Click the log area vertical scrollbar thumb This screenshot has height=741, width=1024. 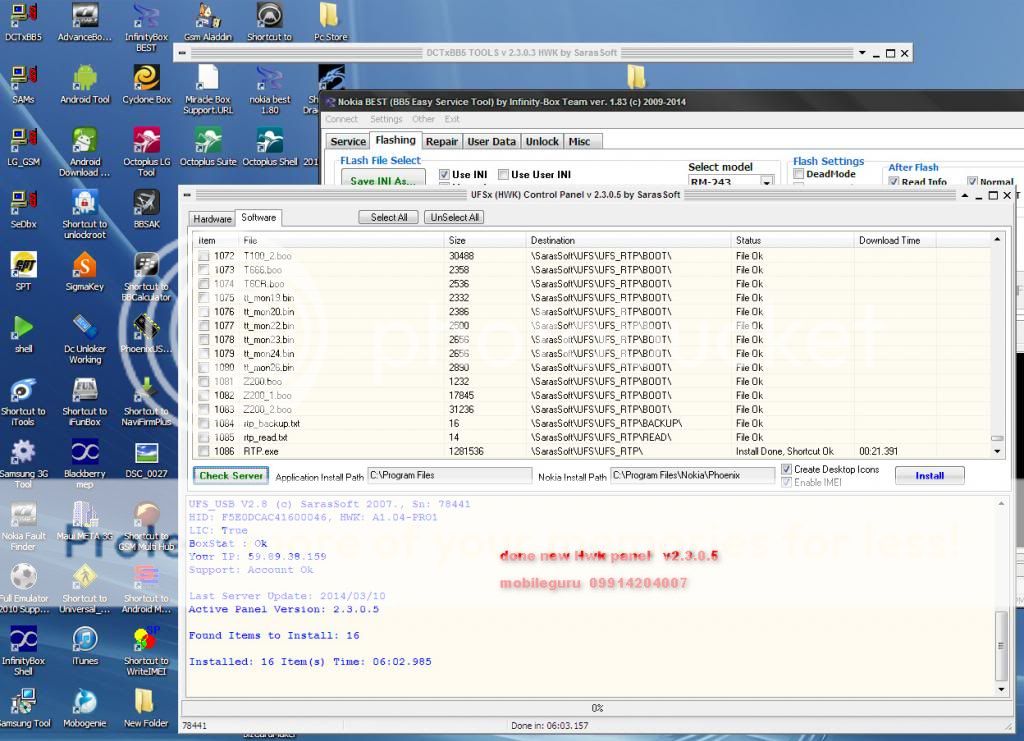pyautogui.click(x=1000, y=645)
